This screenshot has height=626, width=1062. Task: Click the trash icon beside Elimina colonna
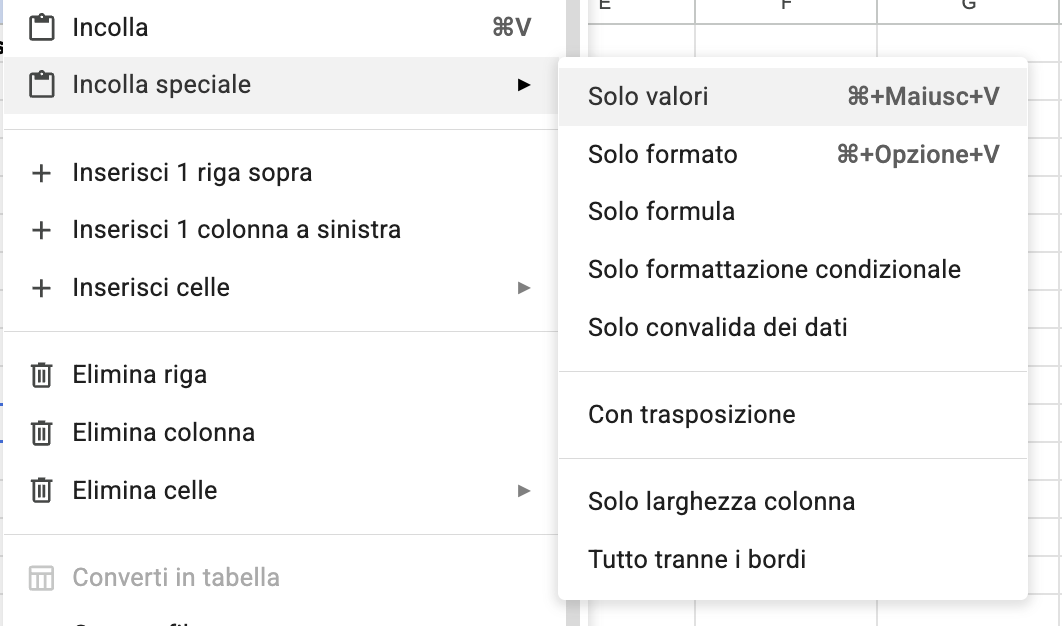42,433
